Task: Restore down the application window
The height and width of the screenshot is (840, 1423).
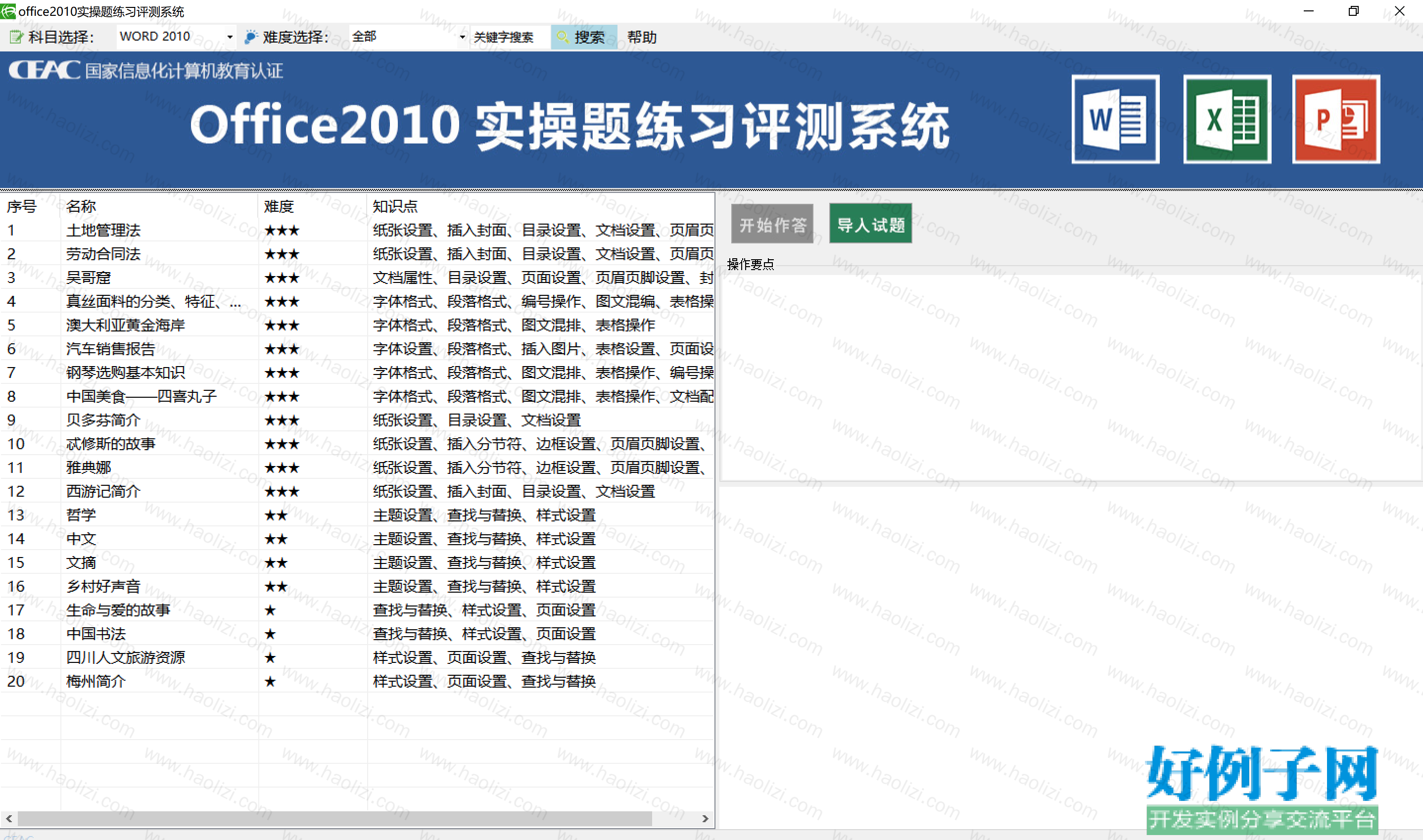Action: (x=1353, y=11)
